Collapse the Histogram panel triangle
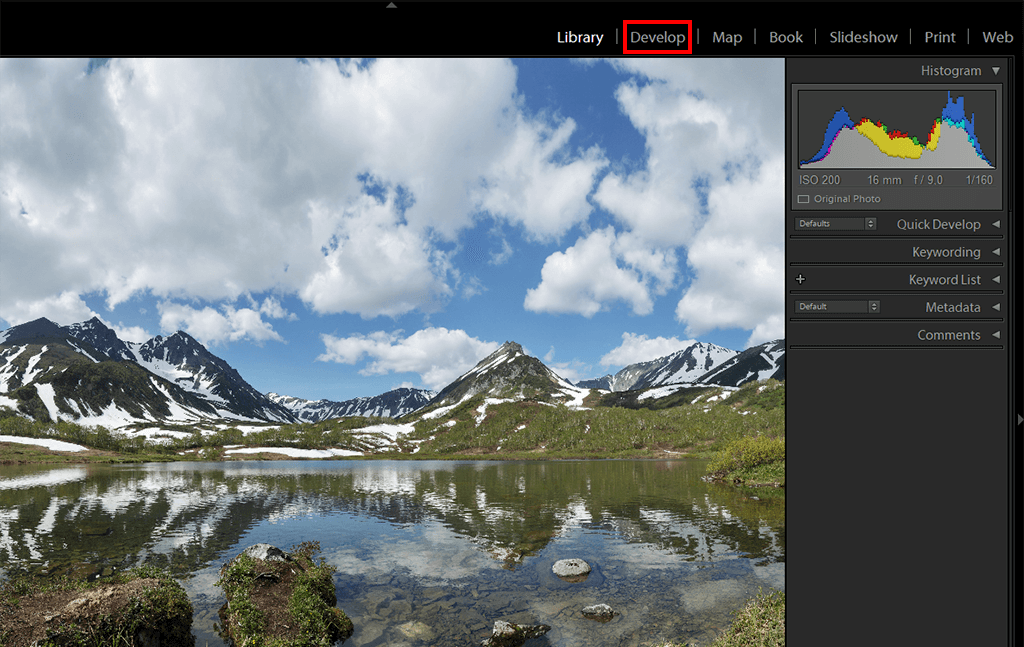Viewport: 1024px width, 647px height. point(996,71)
